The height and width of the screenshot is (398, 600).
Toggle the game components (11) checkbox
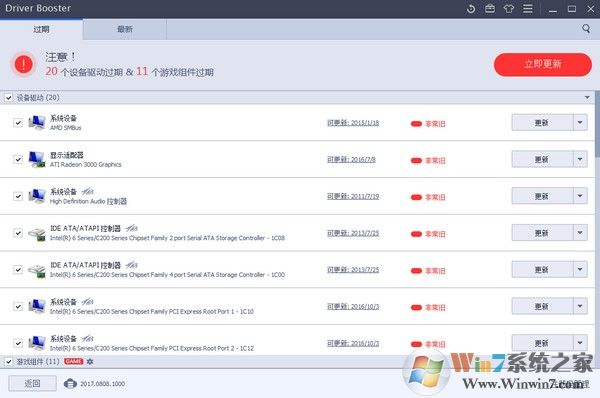coord(8,361)
